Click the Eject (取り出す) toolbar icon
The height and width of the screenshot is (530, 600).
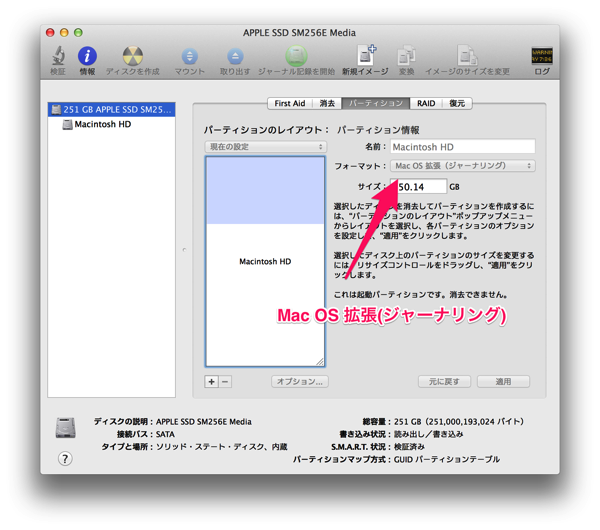235,56
